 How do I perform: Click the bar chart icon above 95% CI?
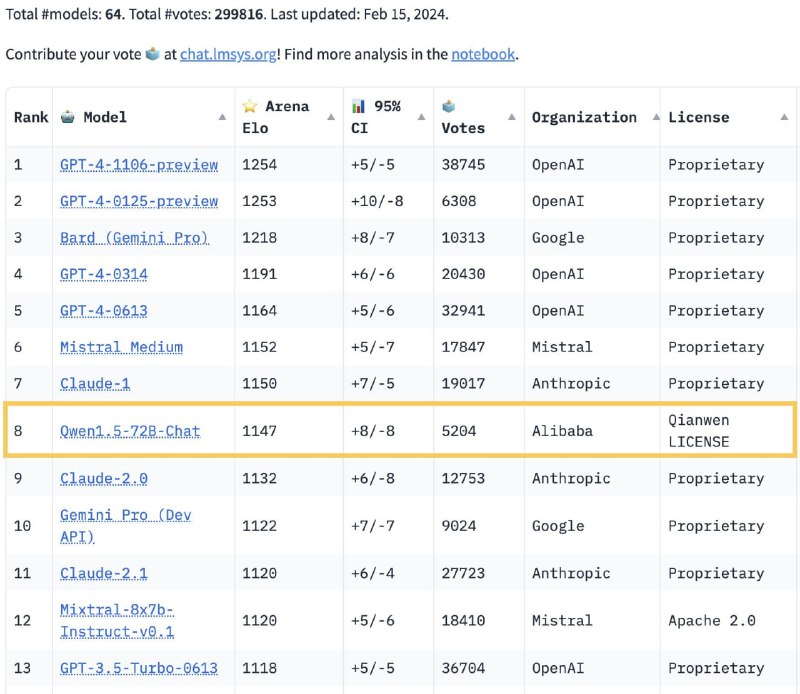pyautogui.click(x=358, y=106)
